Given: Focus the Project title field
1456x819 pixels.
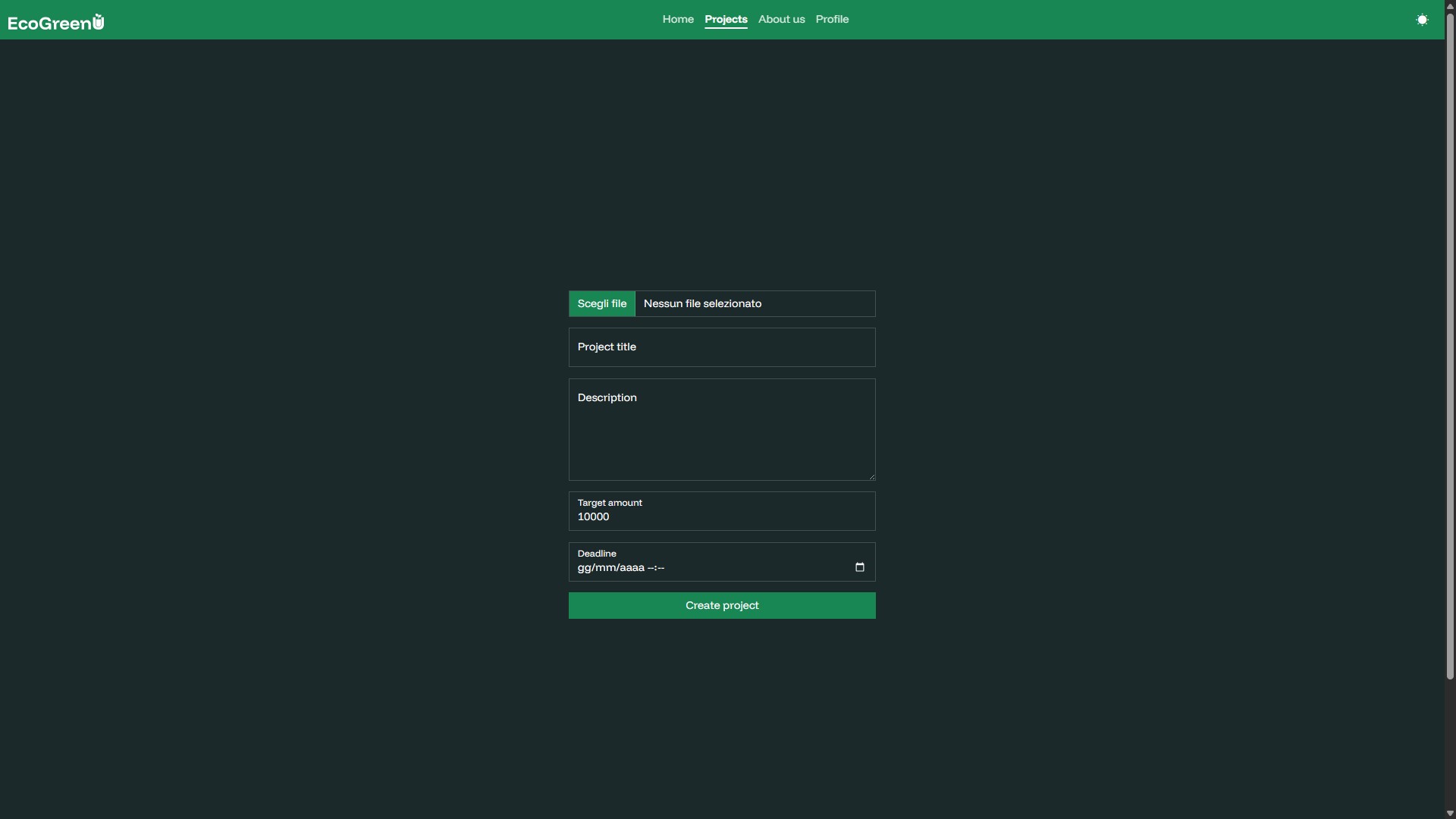Looking at the screenshot, I should [x=722, y=347].
